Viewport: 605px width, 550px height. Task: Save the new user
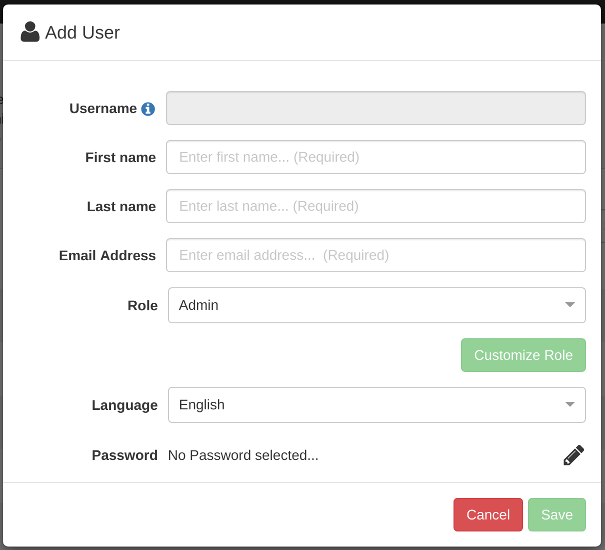pyautogui.click(x=557, y=515)
